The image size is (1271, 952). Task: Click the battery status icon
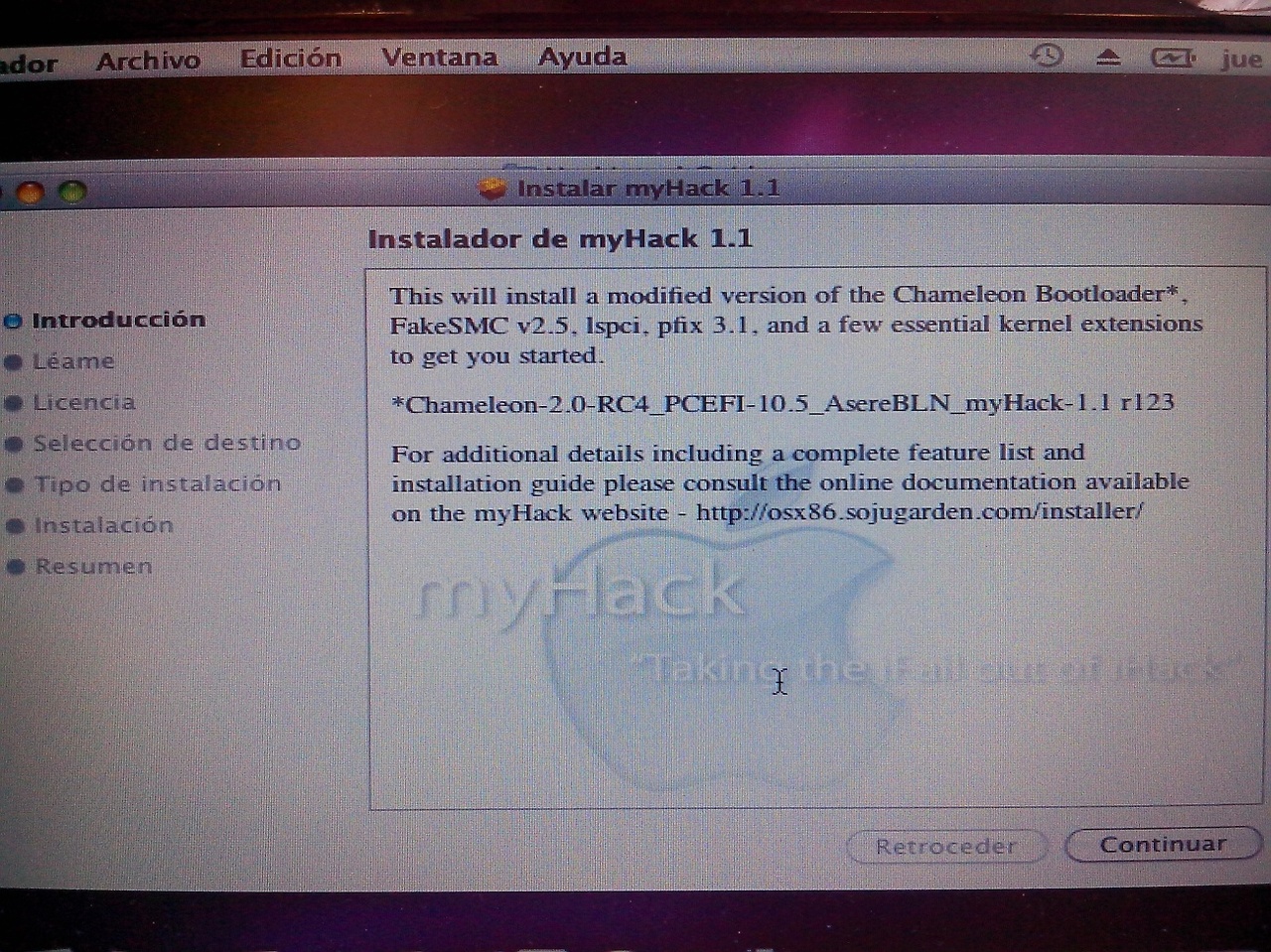1172,58
